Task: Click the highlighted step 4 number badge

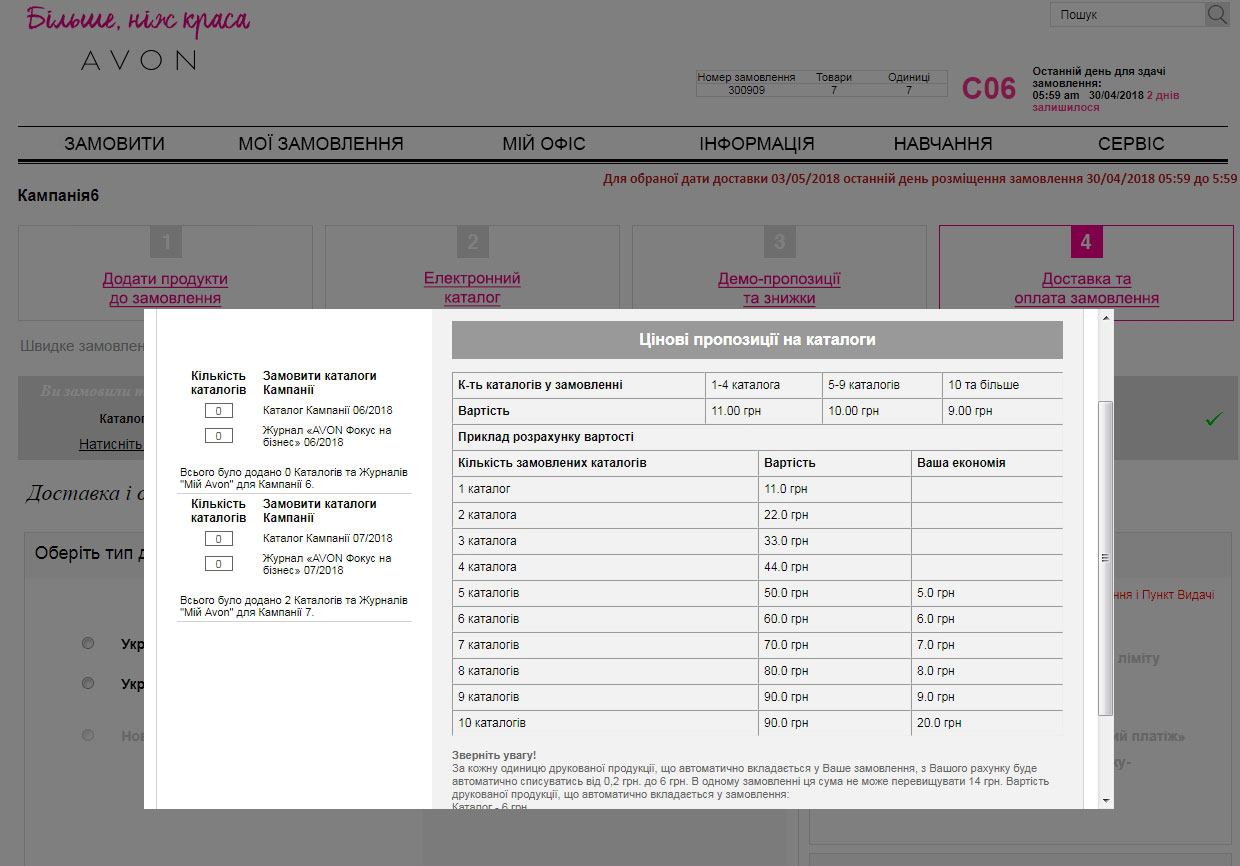Action: [x=1086, y=242]
